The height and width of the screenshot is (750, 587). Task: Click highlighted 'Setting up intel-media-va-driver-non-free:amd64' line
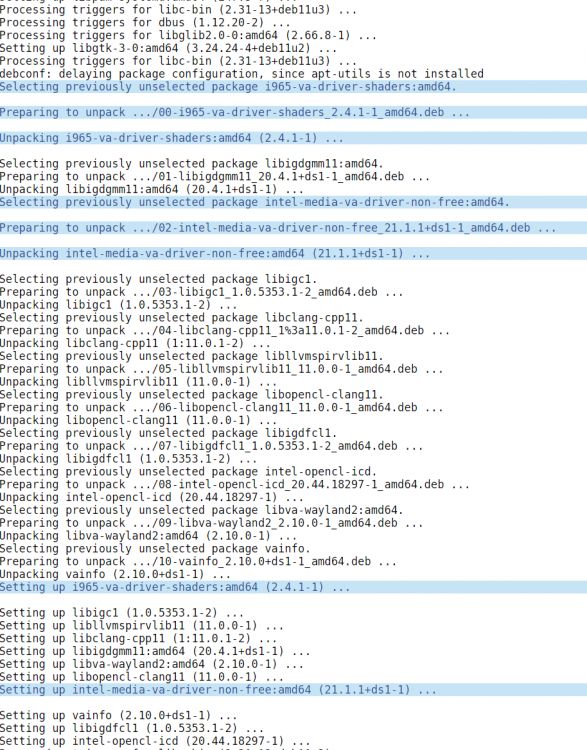tap(293, 690)
